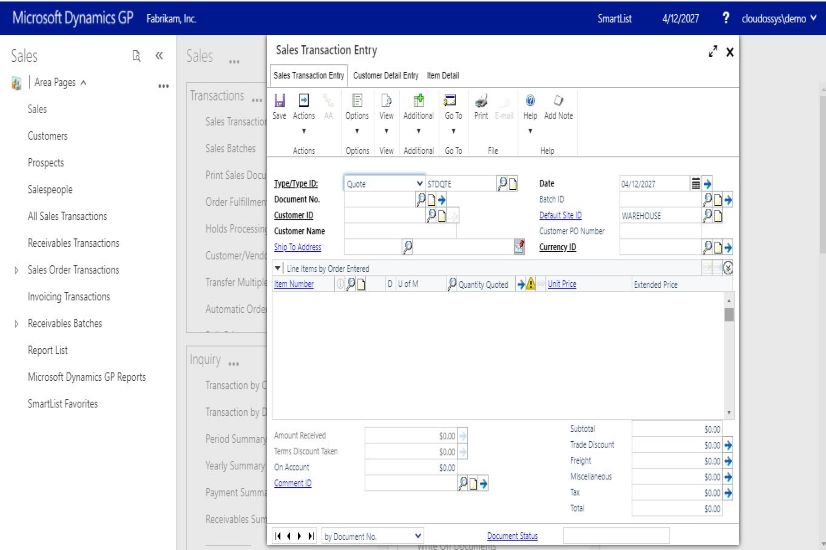Click the Freight expansion arrow
This screenshot has width=826, height=550.
coord(728,461)
